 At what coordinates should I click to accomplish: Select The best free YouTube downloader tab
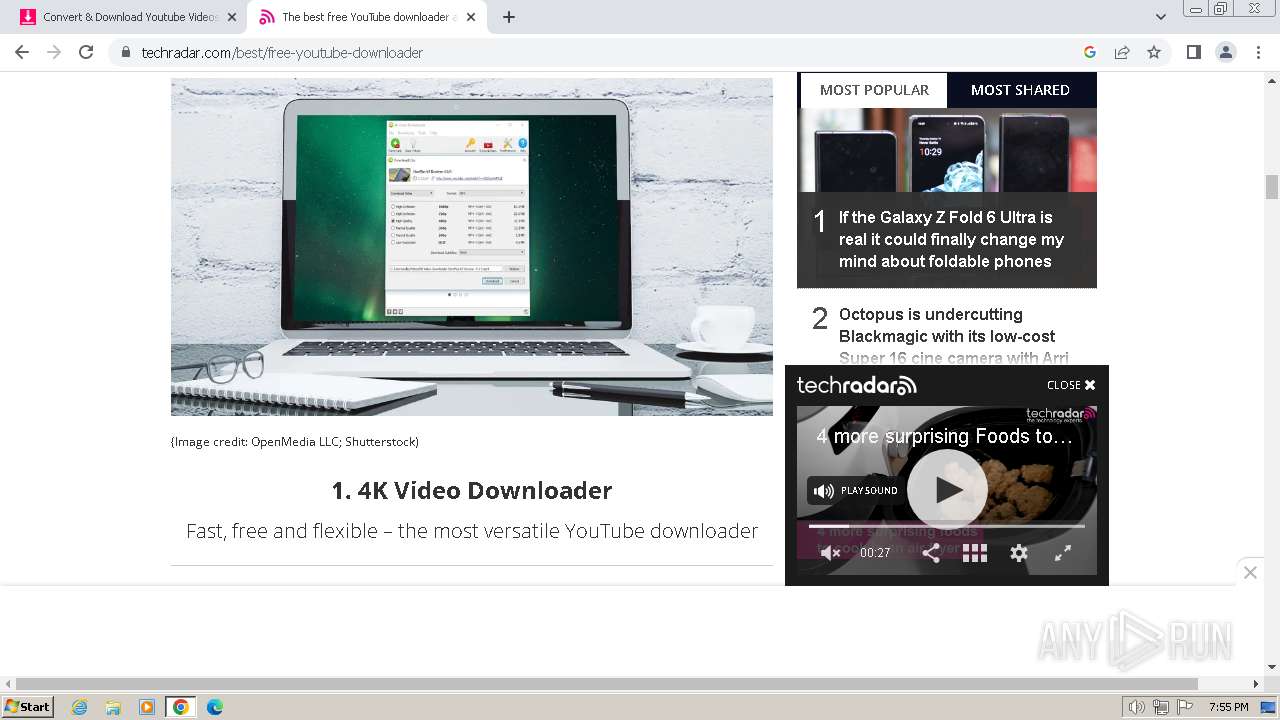point(367,17)
